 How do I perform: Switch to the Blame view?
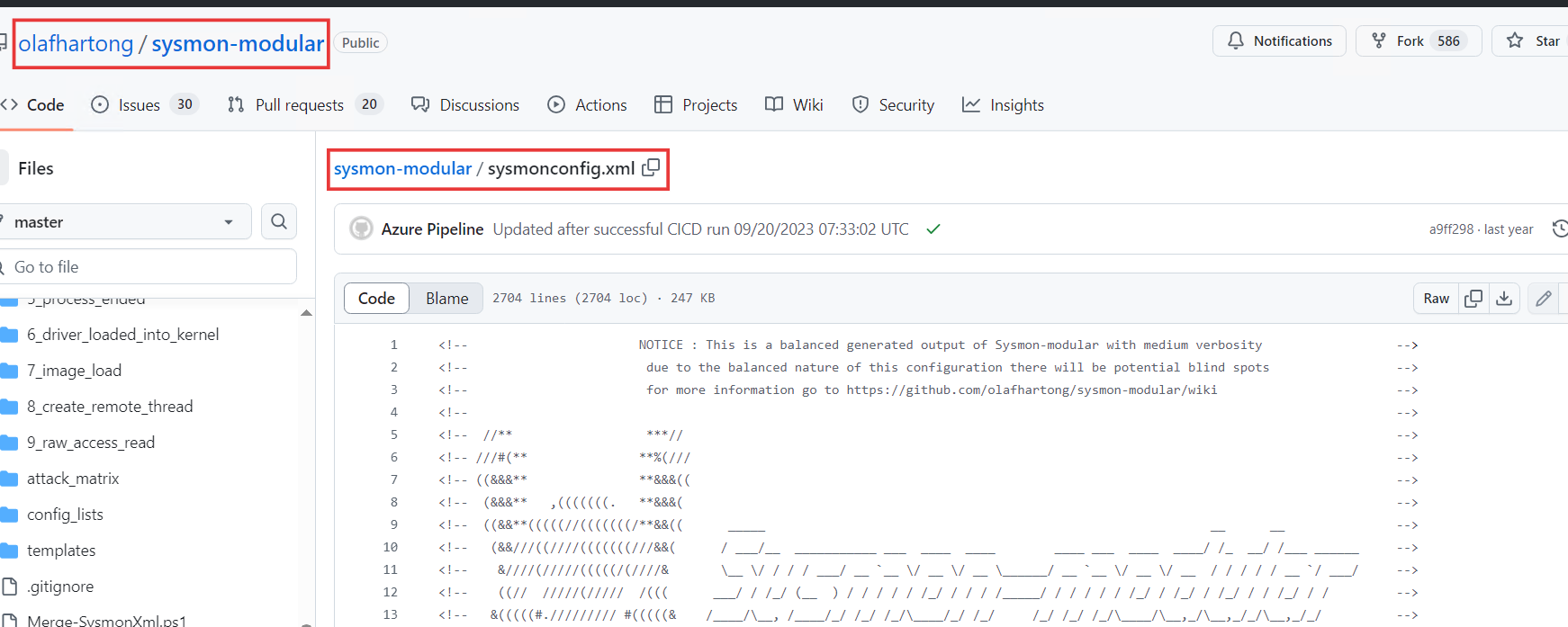(x=446, y=299)
